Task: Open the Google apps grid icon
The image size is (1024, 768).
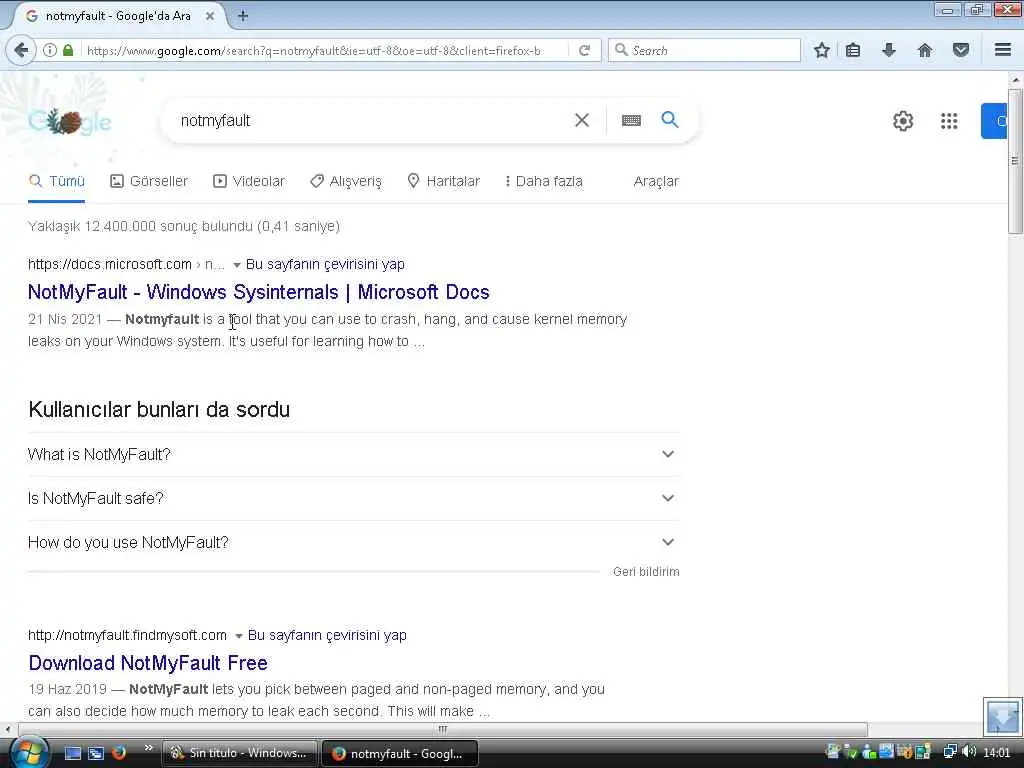Action: [949, 121]
